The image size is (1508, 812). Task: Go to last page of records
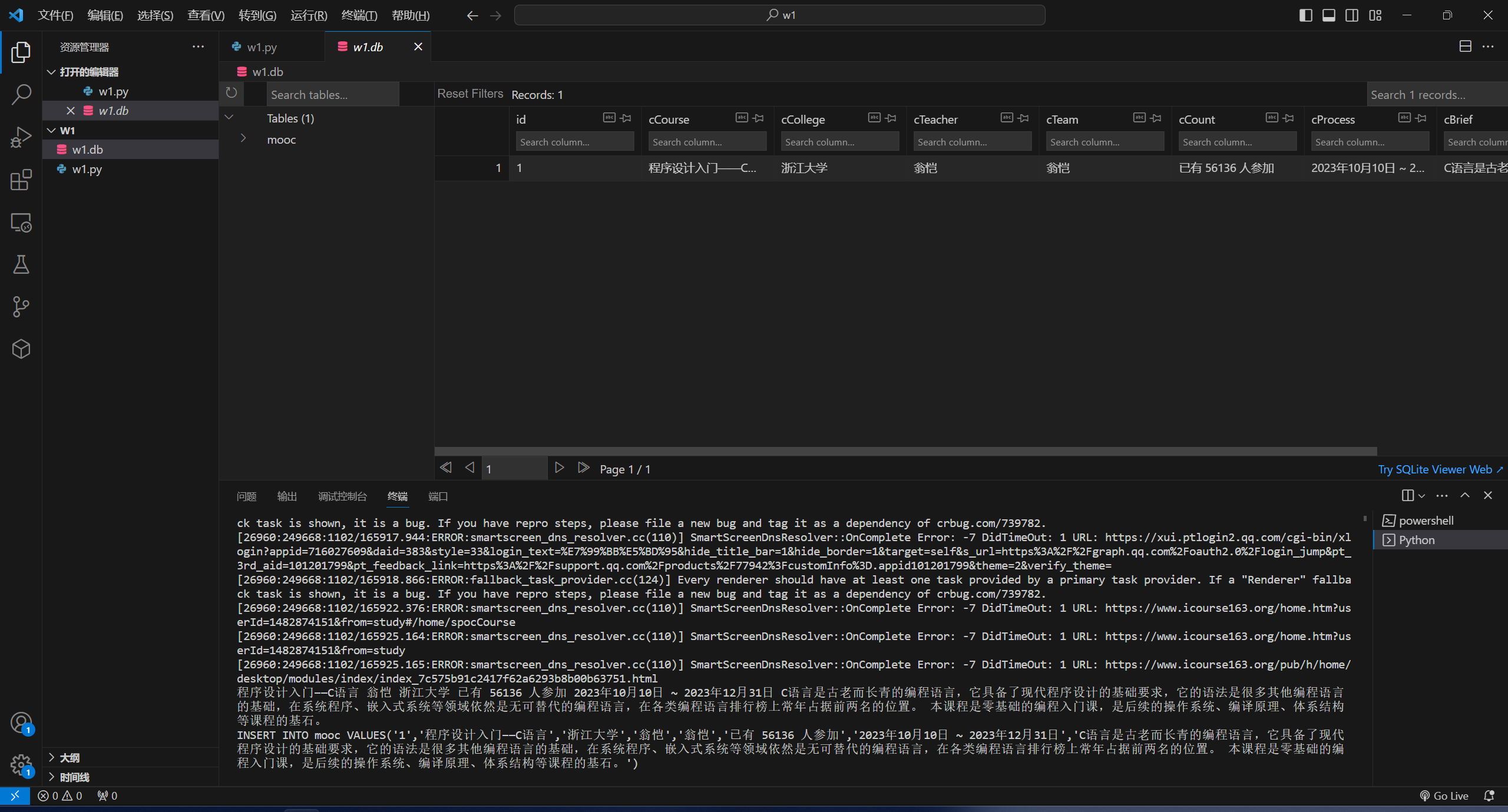click(583, 468)
